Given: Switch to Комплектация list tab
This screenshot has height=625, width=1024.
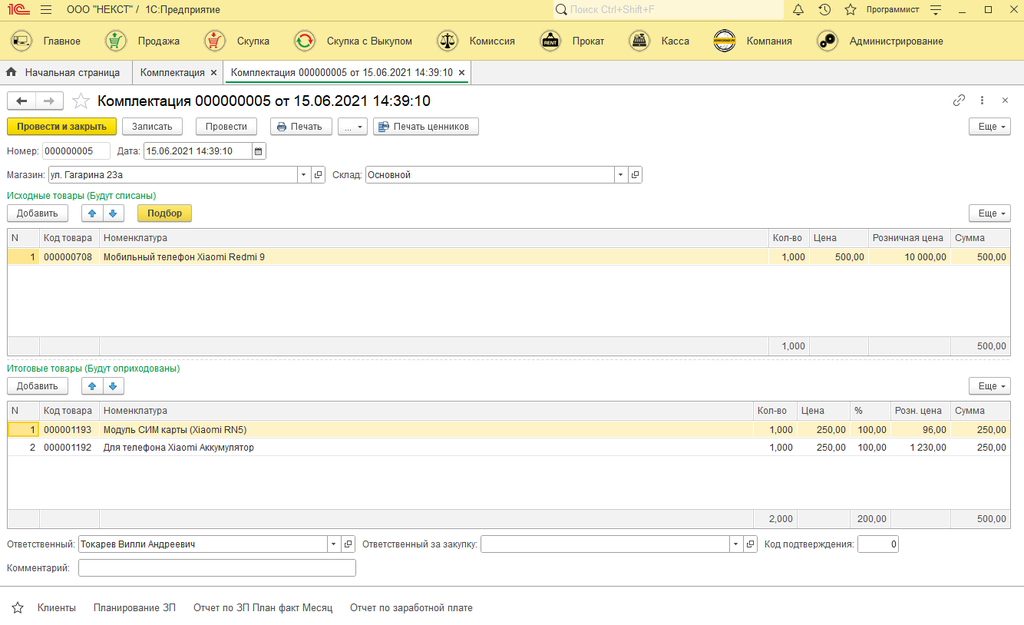Looking at the screenshot, I should (172, 72).
